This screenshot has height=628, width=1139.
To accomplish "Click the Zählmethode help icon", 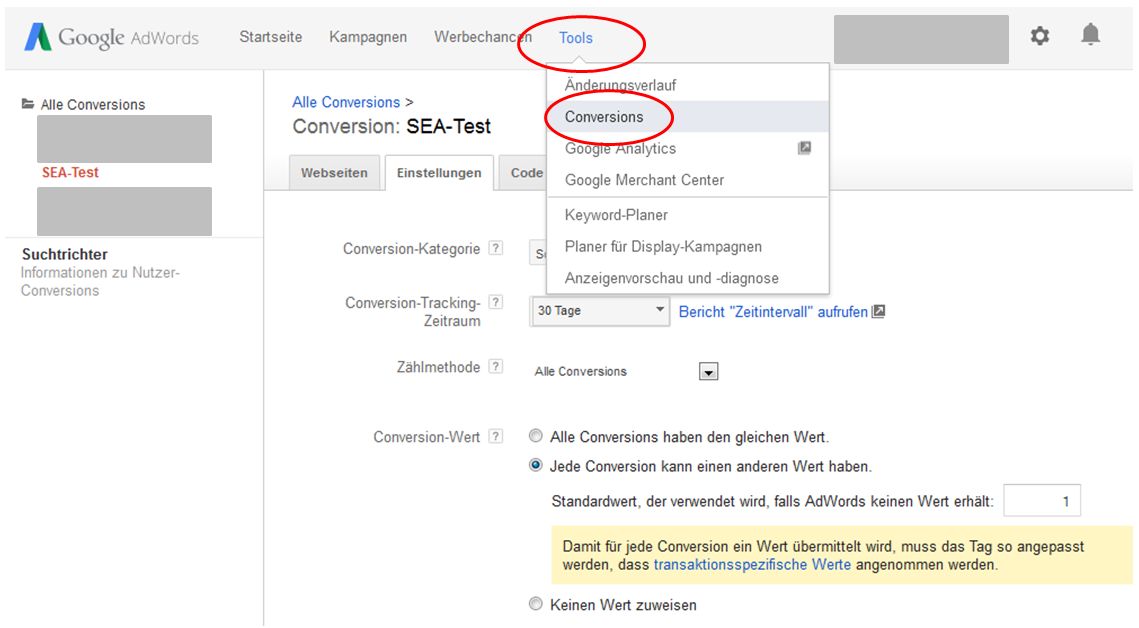I will click(496, 366).
